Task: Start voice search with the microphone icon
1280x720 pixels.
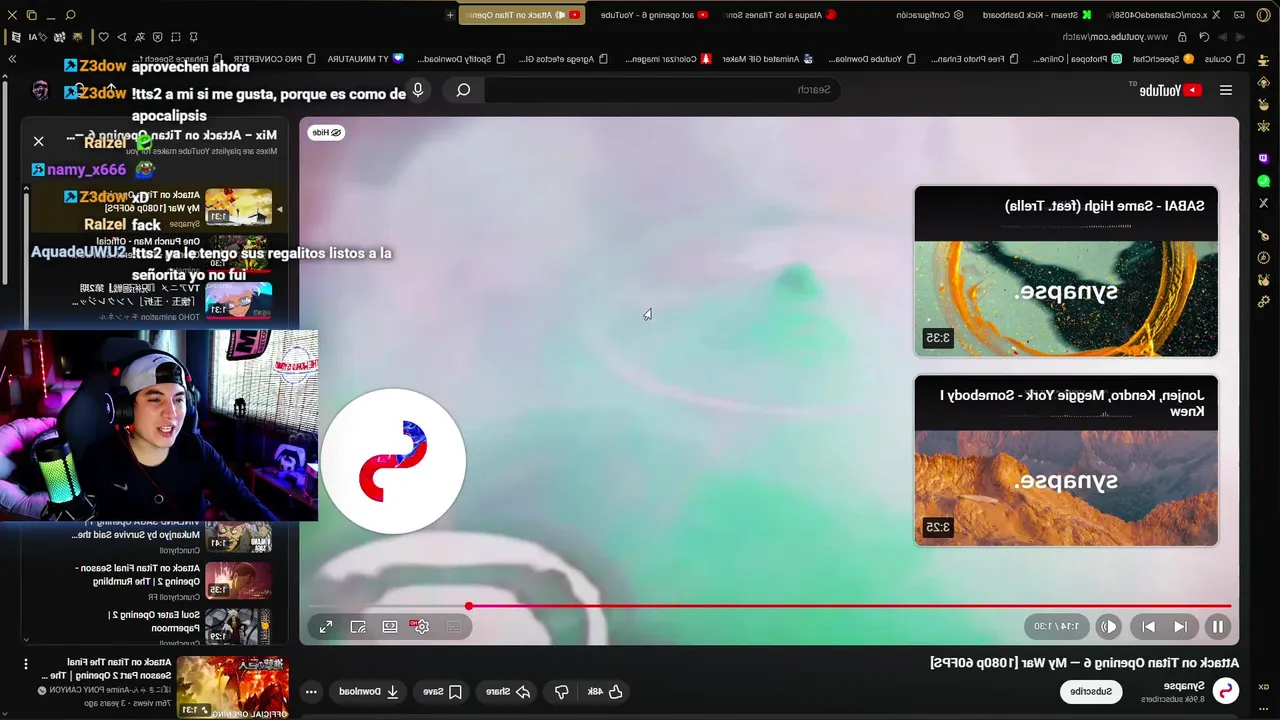Action: point(418,90)
